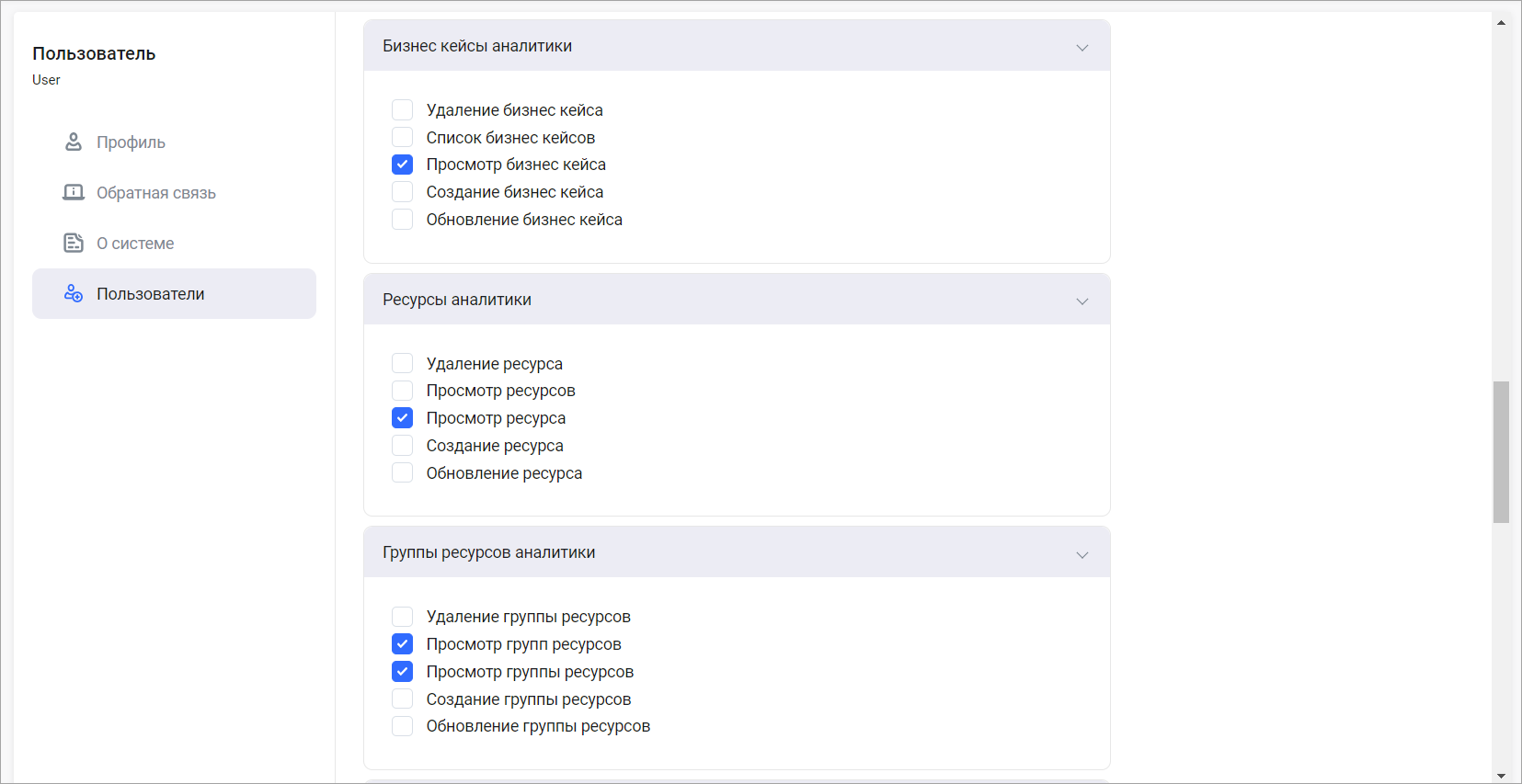Enable Обновление группы ресурсов checkbox

click(402, 726)
